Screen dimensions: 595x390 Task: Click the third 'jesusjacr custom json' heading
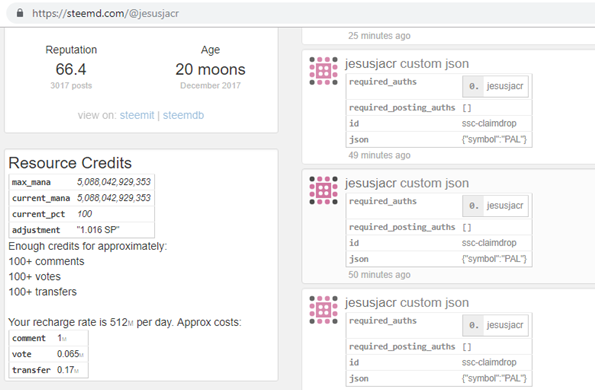click(407, 303)
